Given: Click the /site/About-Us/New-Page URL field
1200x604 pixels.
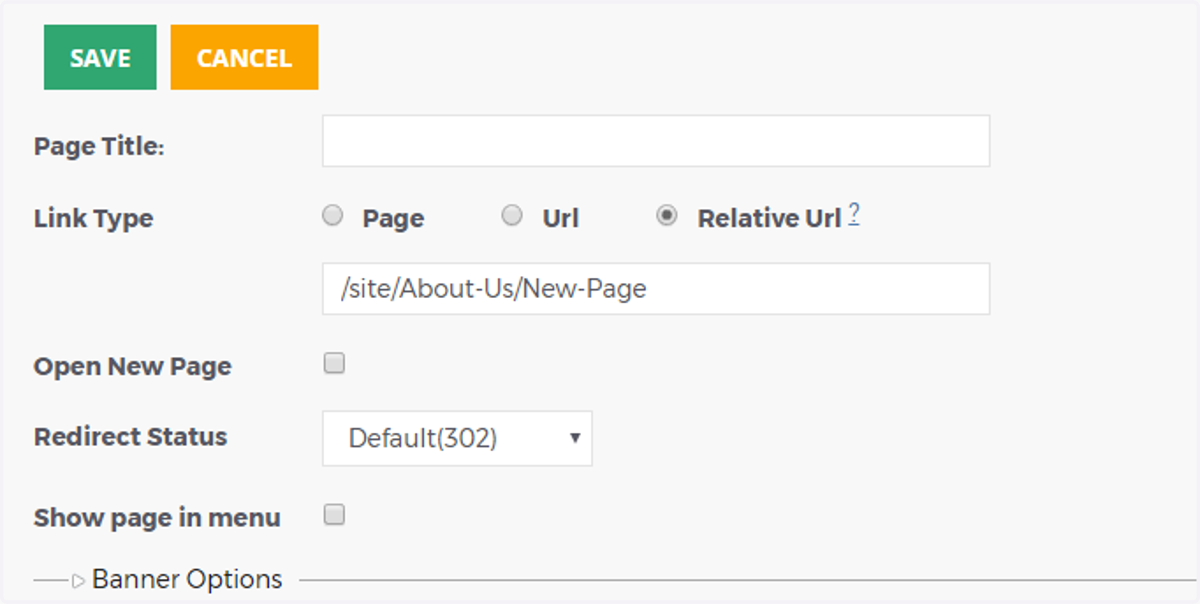Looking at the screenshot, I should 656,289.
